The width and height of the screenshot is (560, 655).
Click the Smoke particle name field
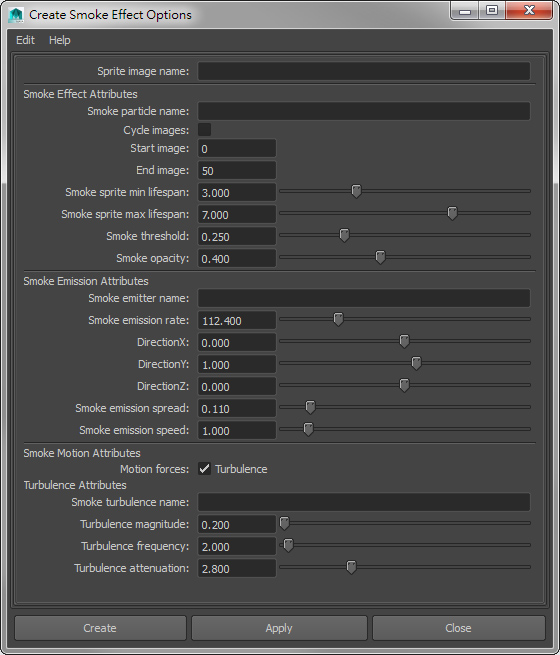(x=364, y=111)
